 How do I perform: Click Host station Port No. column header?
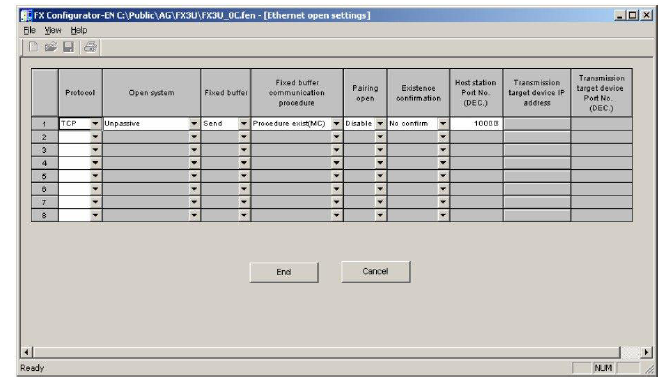(476, 93)
